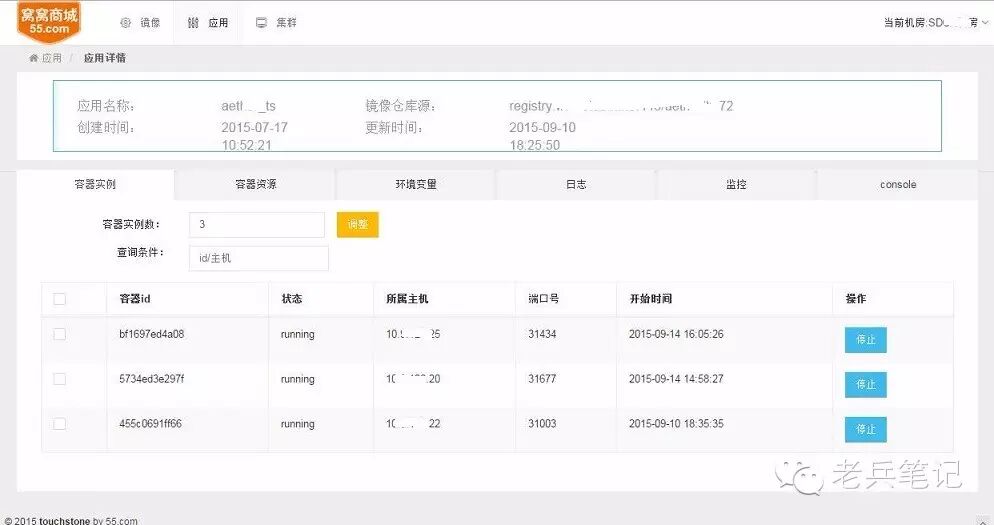Image resolution: width=994 pixels, height=525 pixels.
Task: Switch to the 容器资源 tab
Action: (255, 185)
